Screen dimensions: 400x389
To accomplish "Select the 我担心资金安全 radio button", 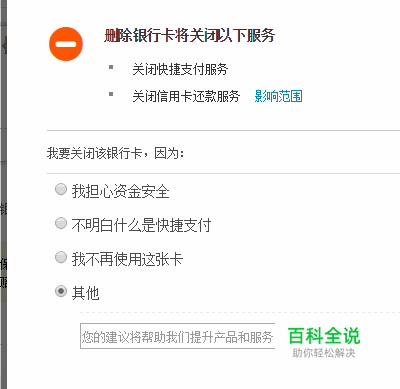I will point(61,189).
